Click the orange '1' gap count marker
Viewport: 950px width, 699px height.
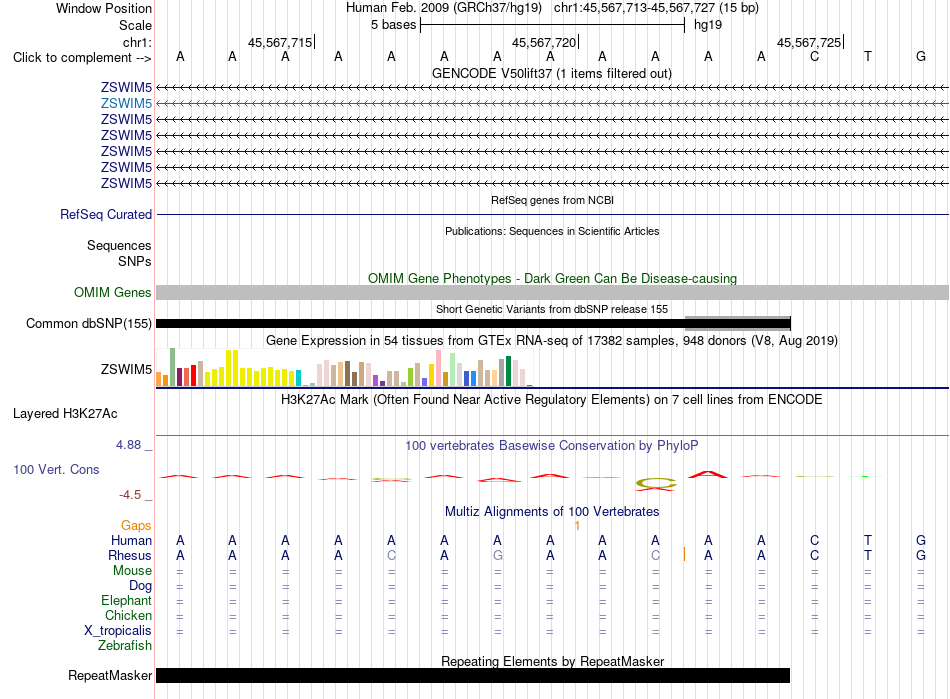tap(577, 526)
